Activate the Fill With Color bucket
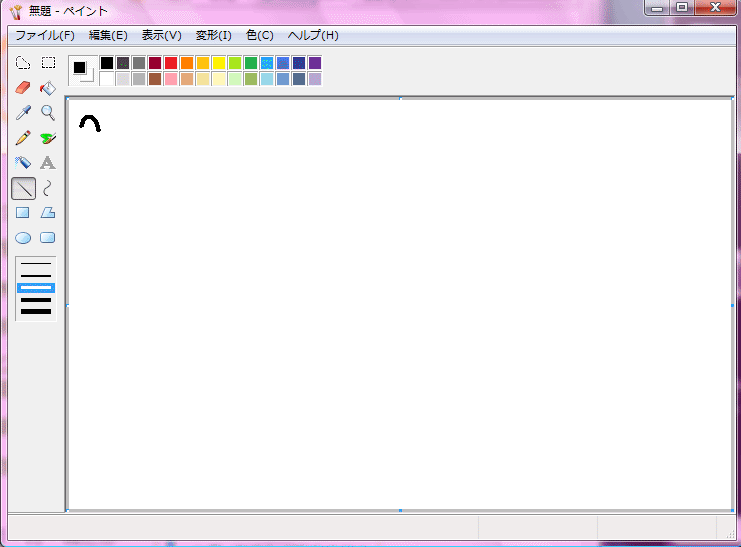741x547 pixels. [47, 88]
